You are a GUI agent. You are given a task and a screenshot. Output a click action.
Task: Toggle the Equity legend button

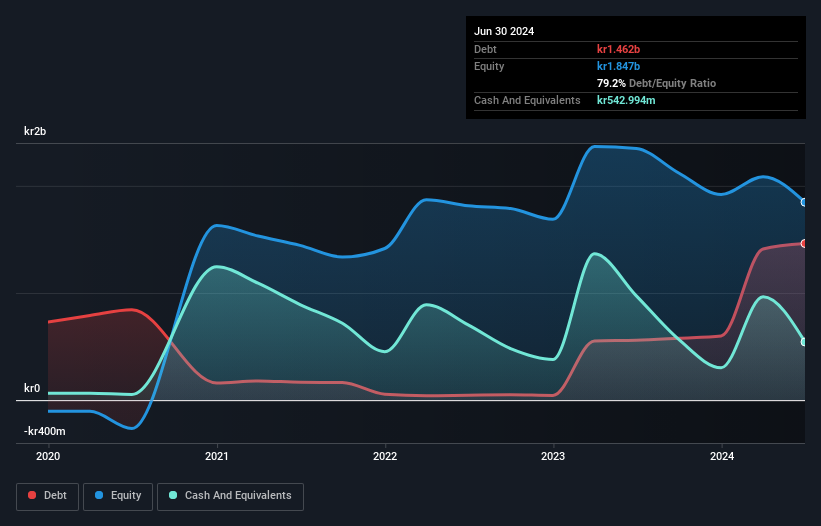point(118,496)
